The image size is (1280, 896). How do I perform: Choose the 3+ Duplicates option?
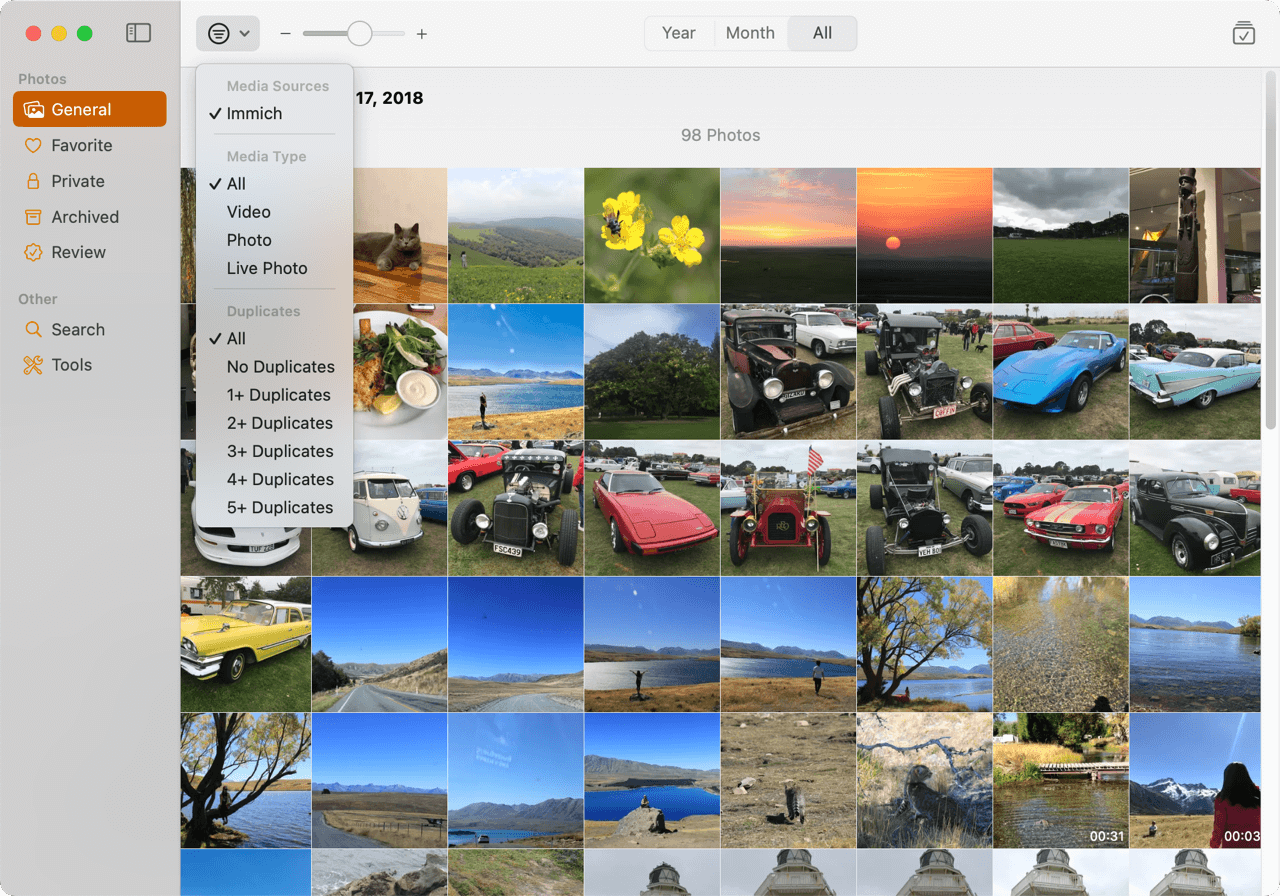coord(278,451)
